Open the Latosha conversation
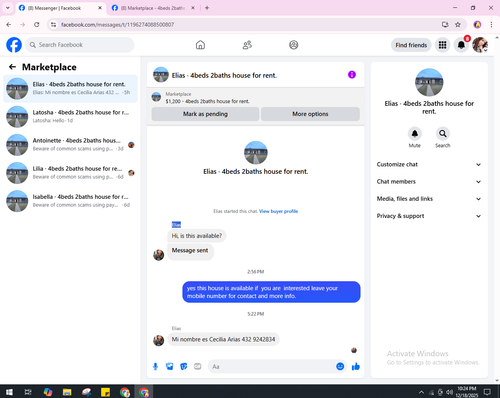Image resolution: width=500 pixels, height=398 pixels. pyautogui.click(x=70, y=117)
